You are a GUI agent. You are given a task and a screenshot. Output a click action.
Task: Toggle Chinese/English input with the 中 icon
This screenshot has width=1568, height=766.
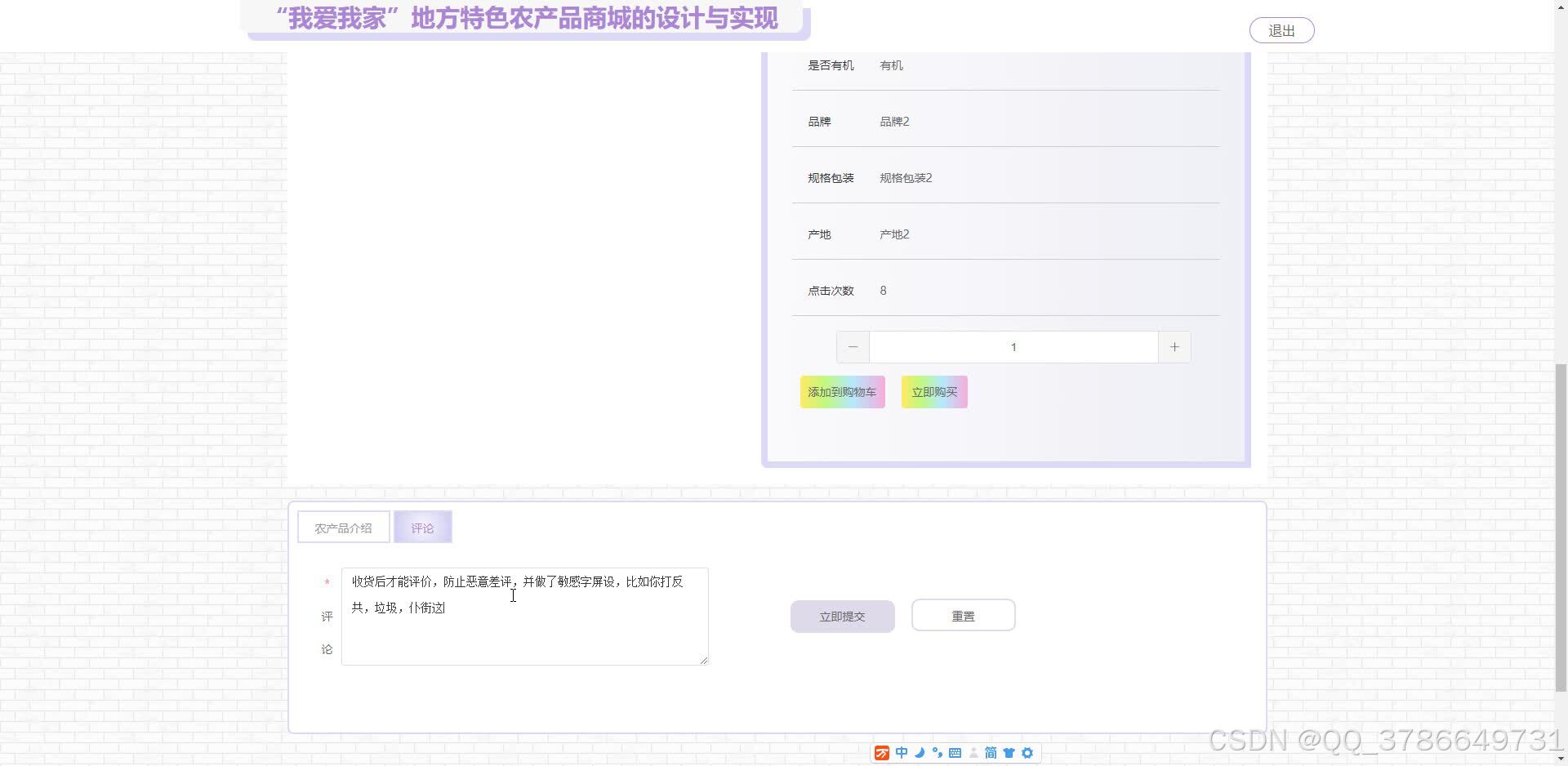click(x=902, y=753)
